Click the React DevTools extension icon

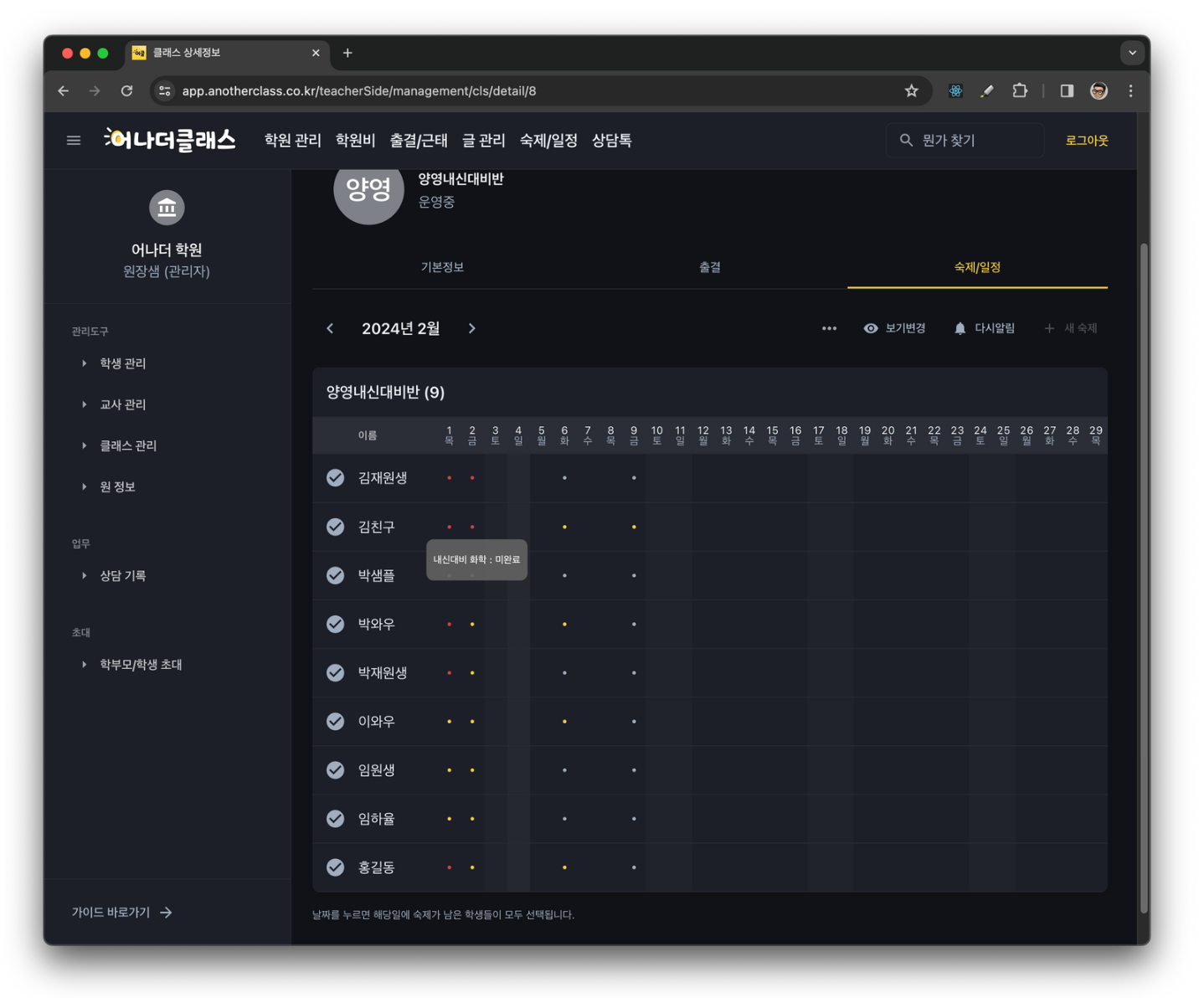[955, 91]
